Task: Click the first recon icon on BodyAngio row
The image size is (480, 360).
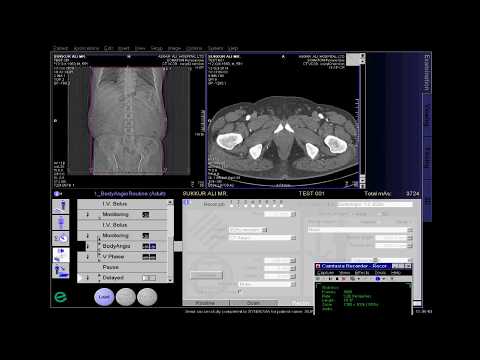Action: tap(146, 246)
